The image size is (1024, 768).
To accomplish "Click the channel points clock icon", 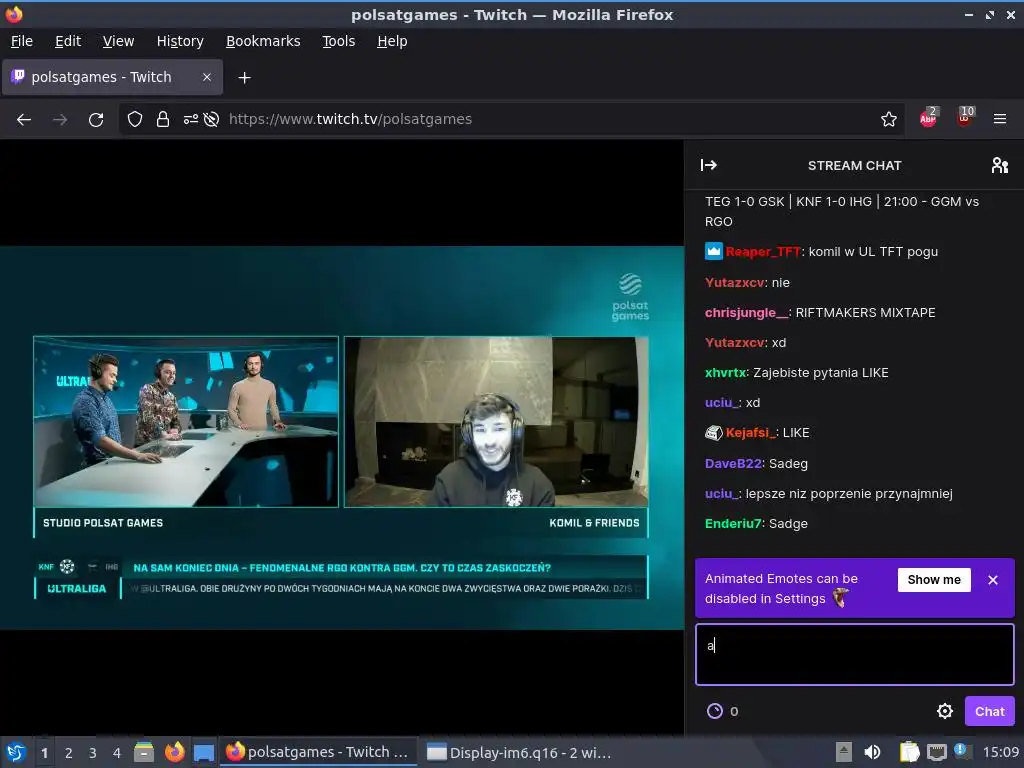I will (715, 711).
